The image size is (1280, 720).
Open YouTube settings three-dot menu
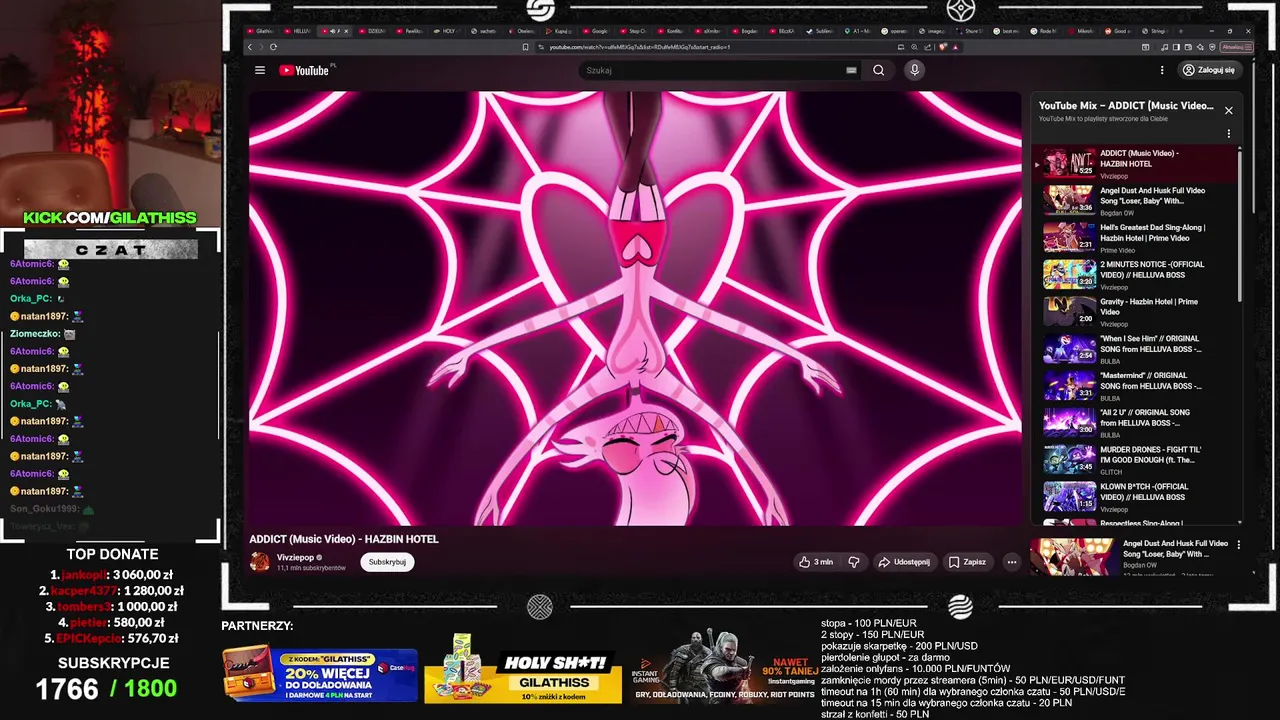[1162, 70]
